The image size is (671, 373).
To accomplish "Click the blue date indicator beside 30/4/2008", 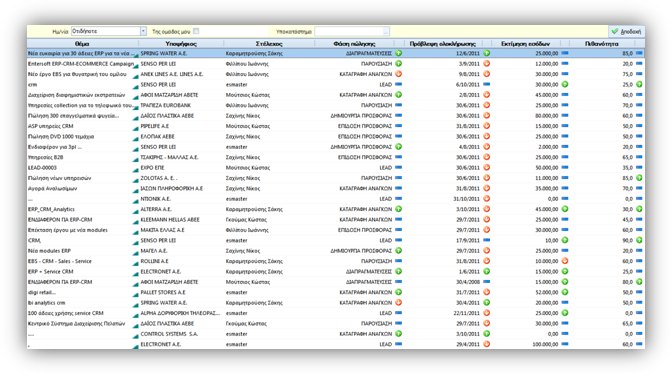I will click(487, 281).
